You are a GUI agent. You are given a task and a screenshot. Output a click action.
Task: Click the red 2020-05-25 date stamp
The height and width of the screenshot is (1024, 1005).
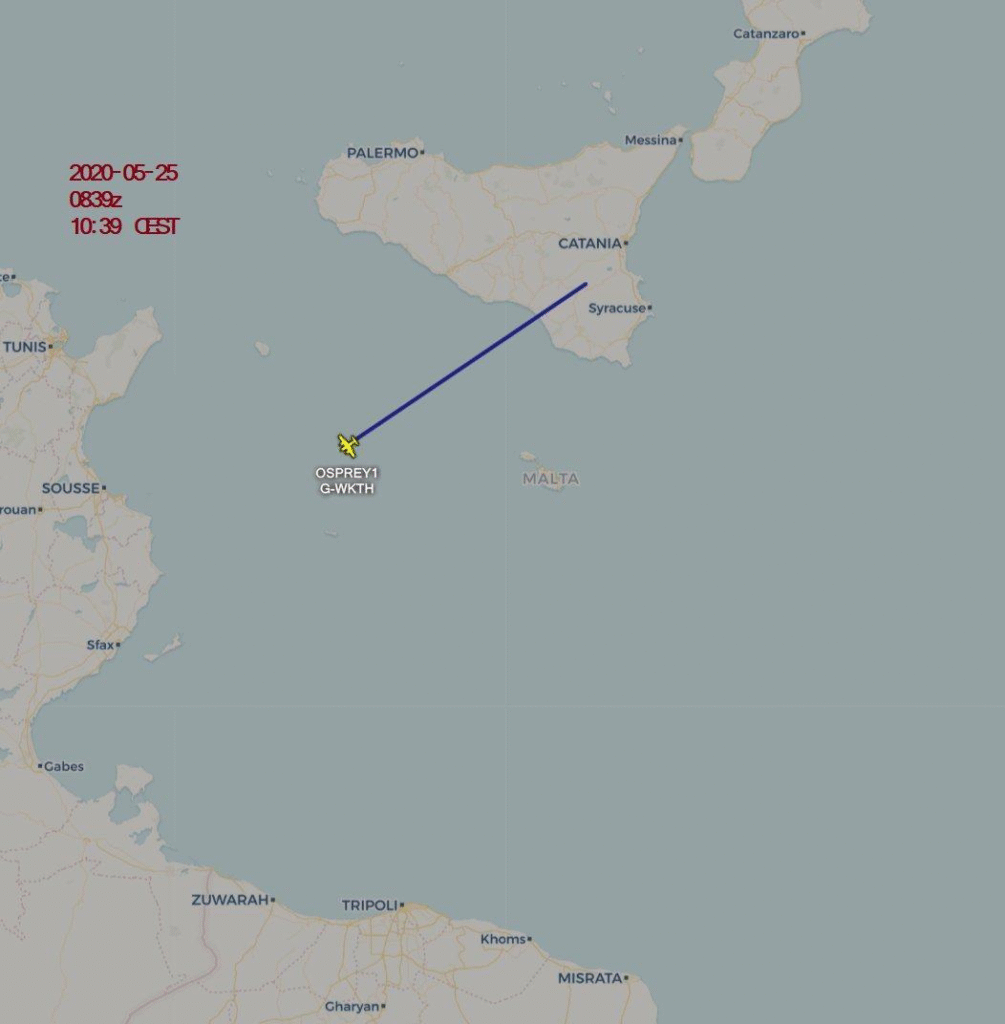click(123, 172)
